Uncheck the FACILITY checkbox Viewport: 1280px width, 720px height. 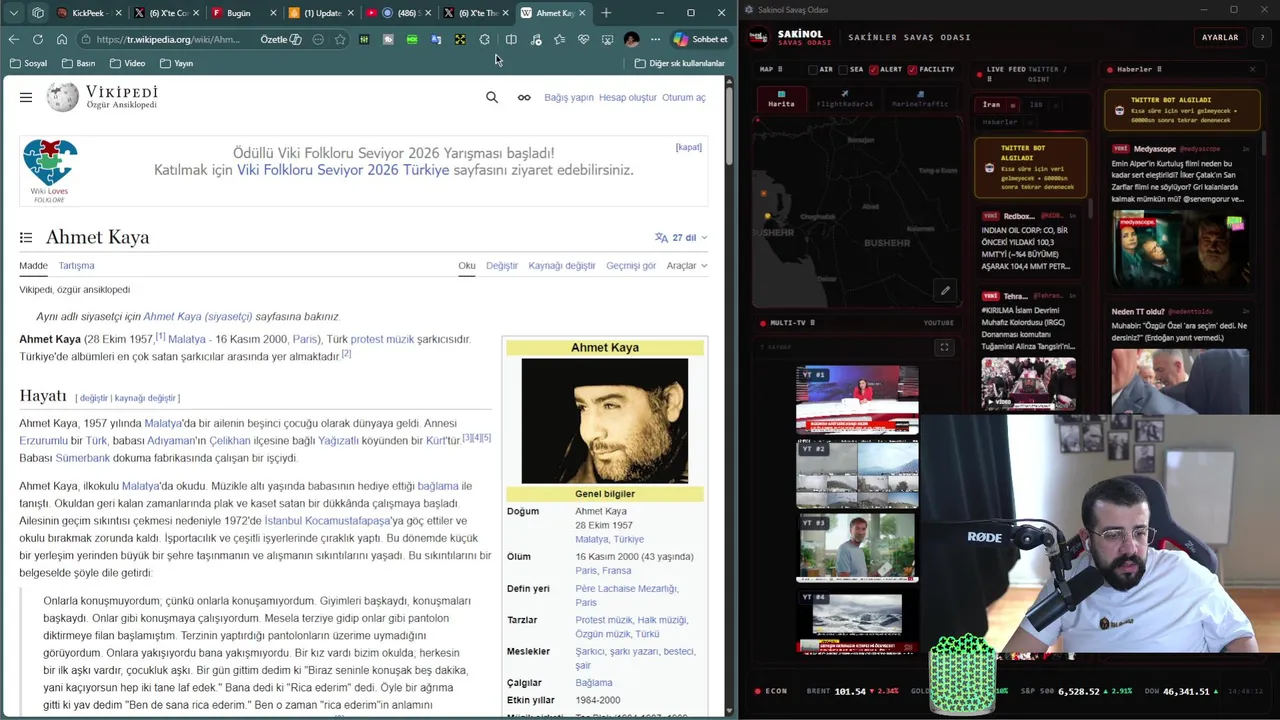point(913,70)
